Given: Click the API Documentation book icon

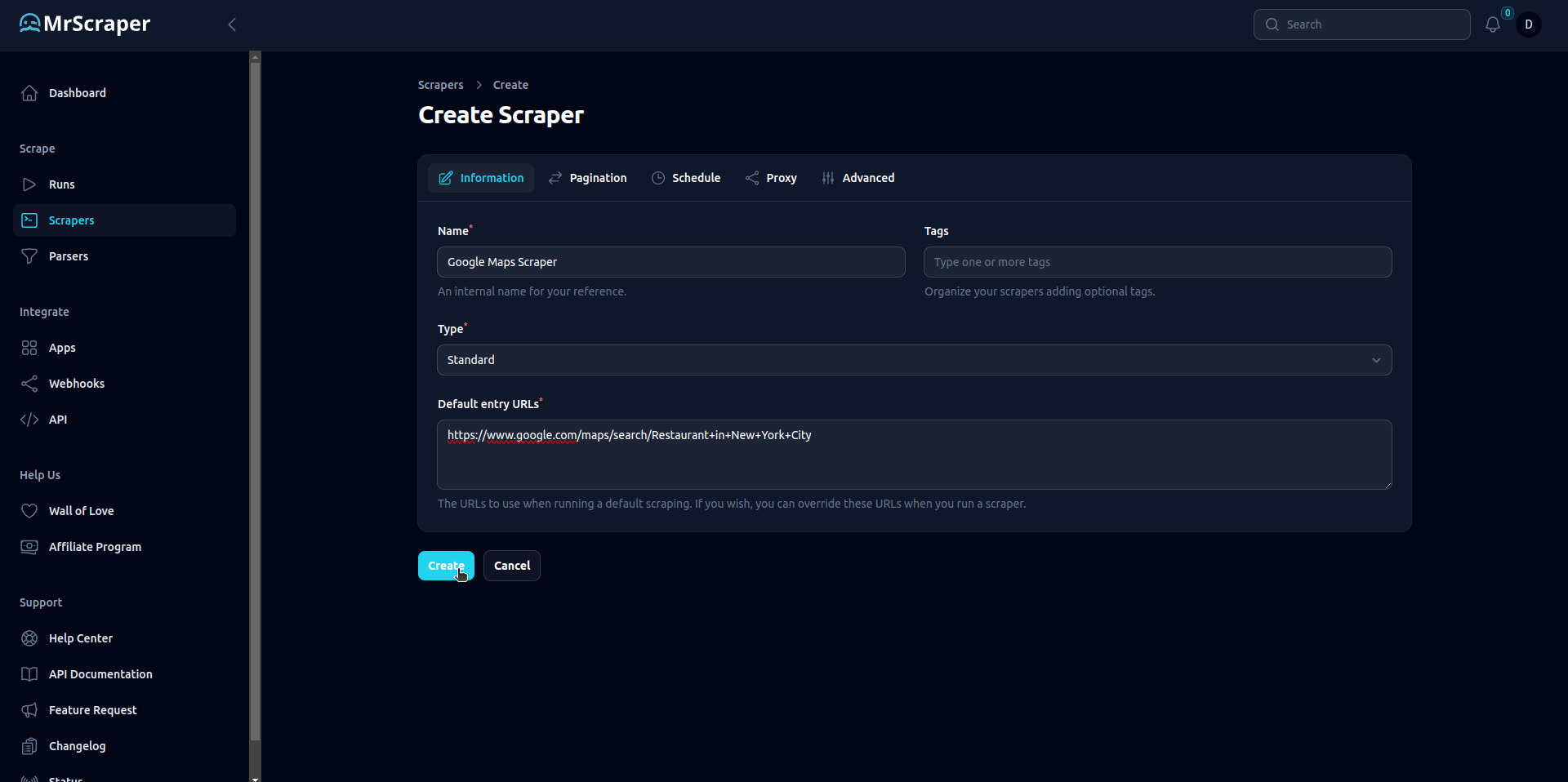Looking at the screenshot, I should click(x=29, y=674).
